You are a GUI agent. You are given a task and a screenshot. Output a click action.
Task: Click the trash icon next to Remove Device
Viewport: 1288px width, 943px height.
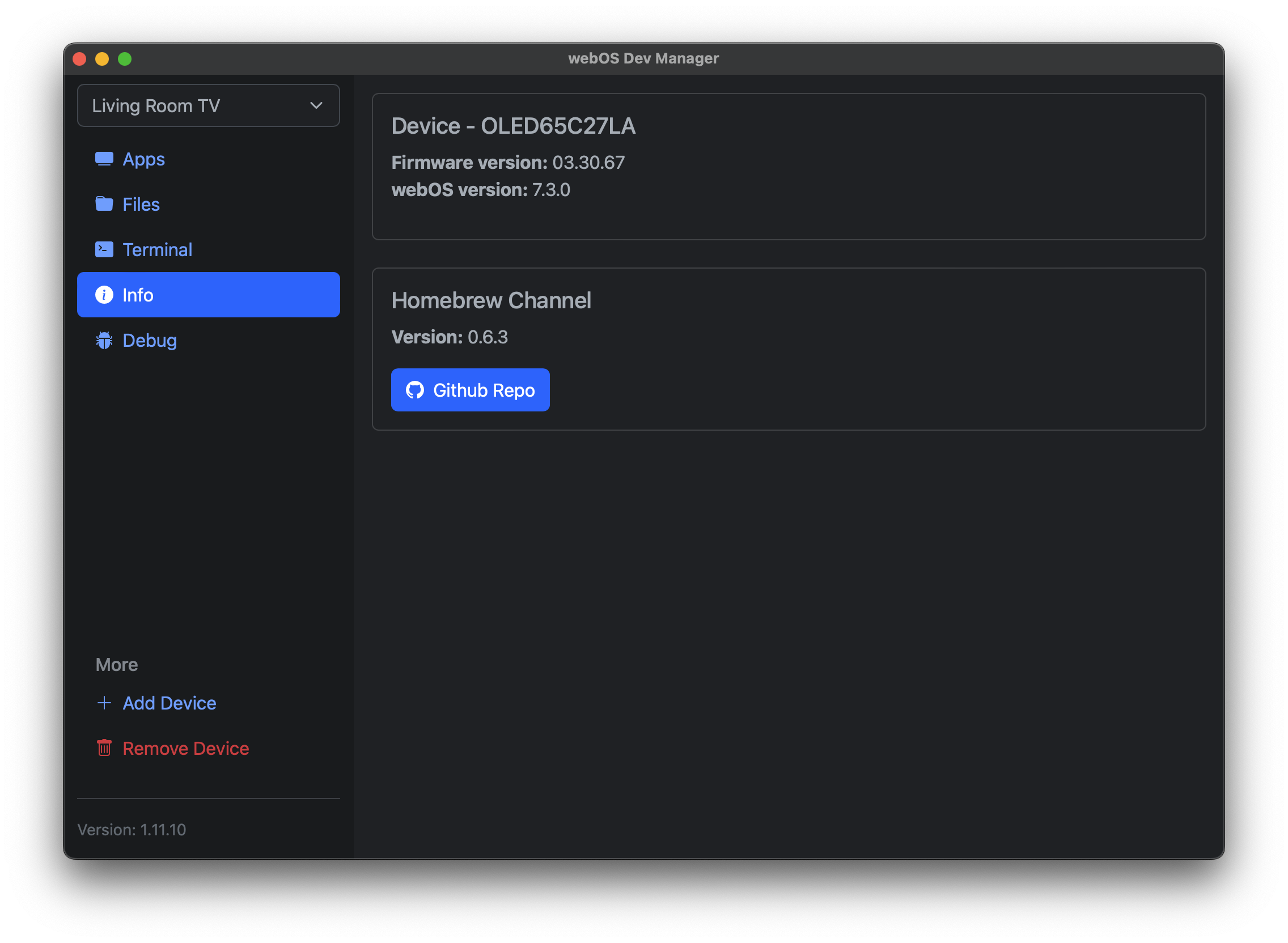tap(104, 749)
